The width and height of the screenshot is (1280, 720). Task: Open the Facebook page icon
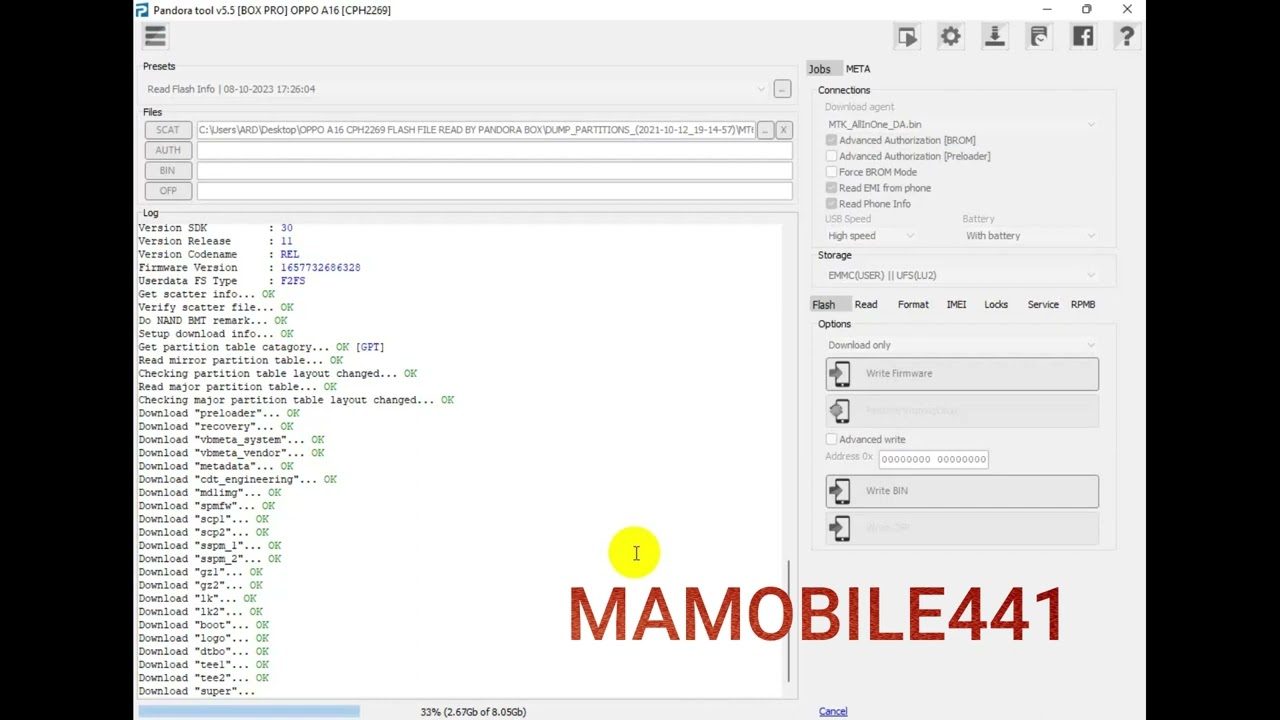click(1083, 37)
